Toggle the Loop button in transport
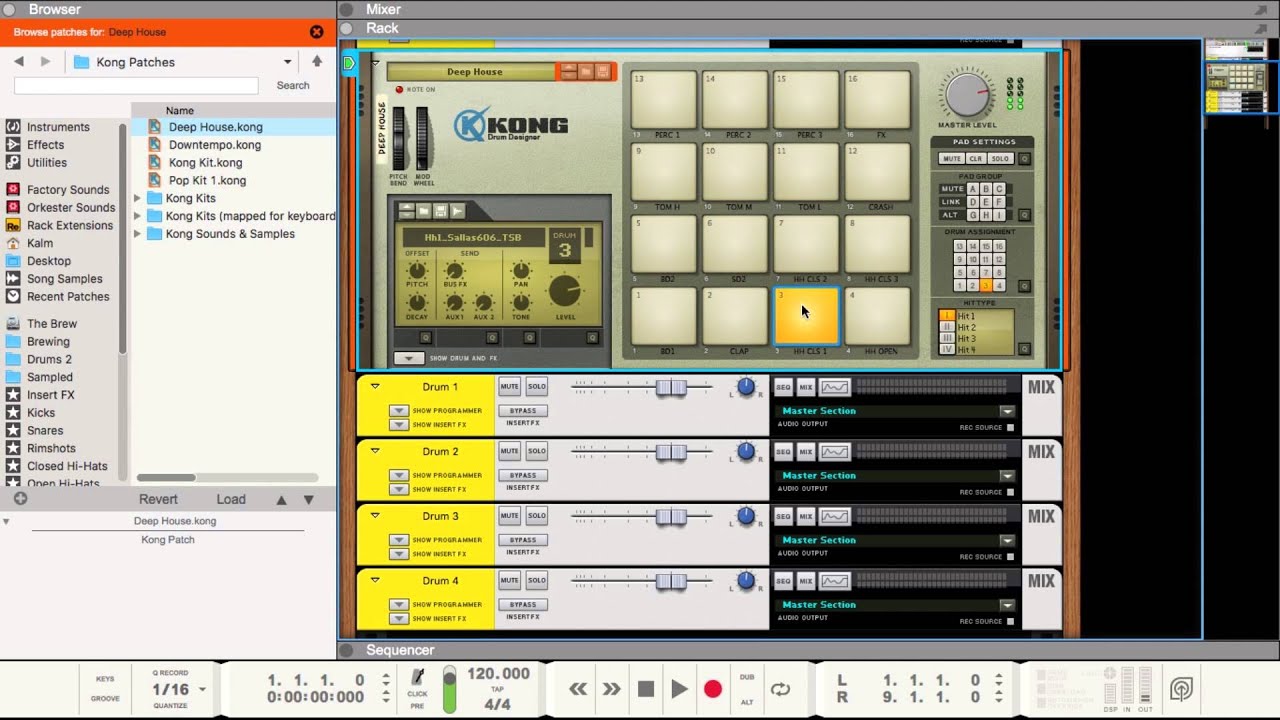 (x=780, y=689)
